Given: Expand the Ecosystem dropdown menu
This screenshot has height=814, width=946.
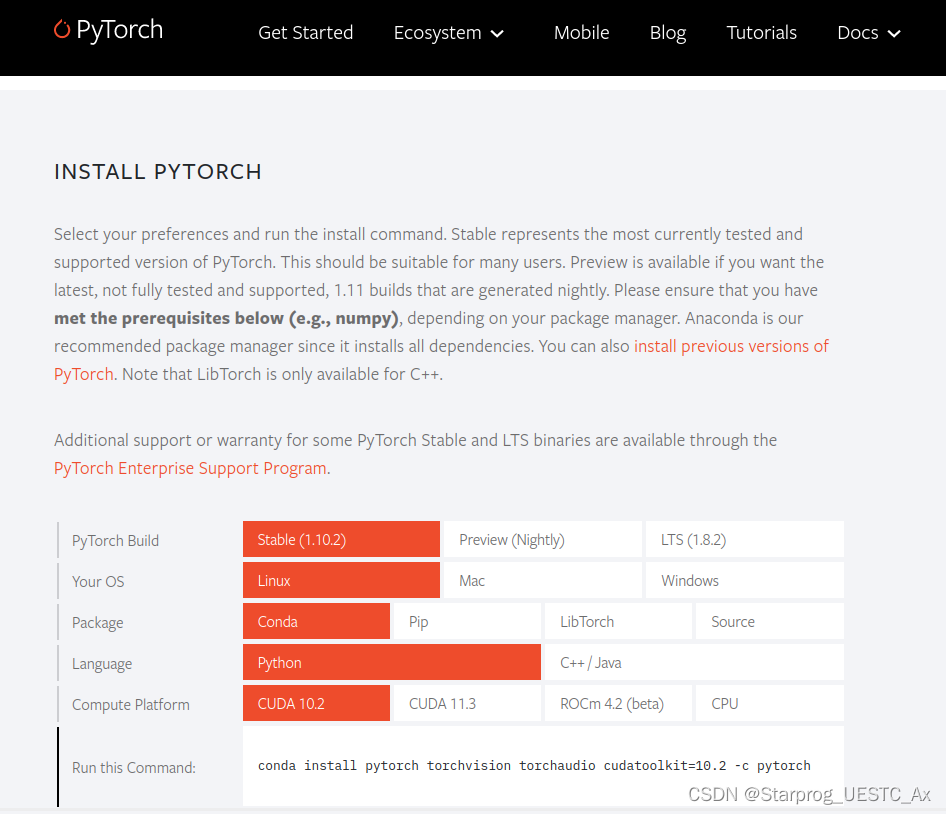Looking at the screenshot, I should pyautogui.click(x=448, y=33).
